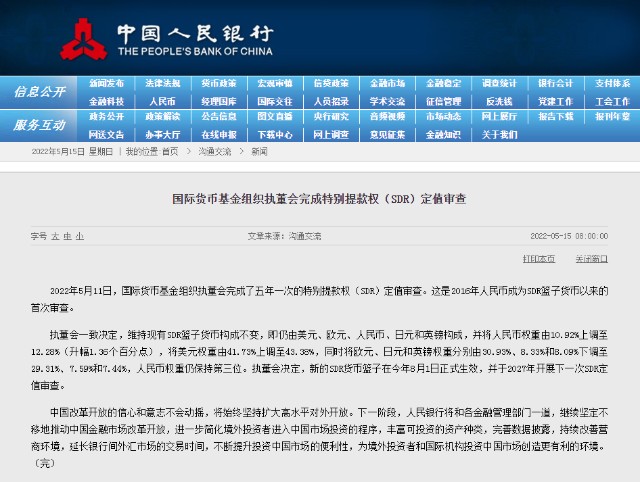Click the date 2022年5月15日 星期日

pyautogui.click(x=72, y=152)
